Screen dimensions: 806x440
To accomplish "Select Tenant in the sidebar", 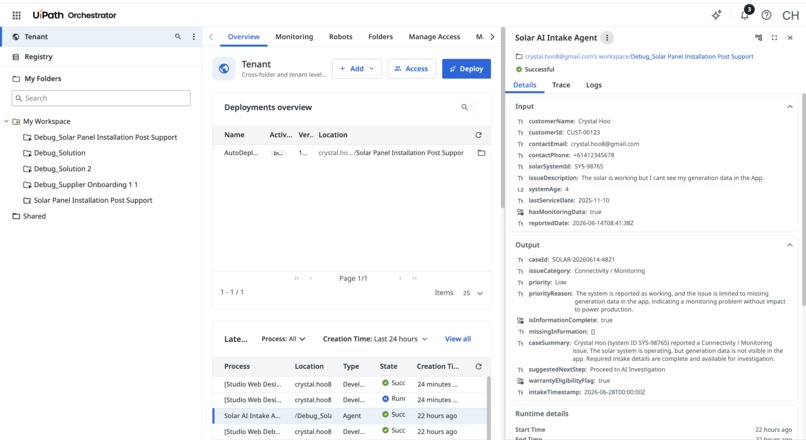I will [101, 36].
